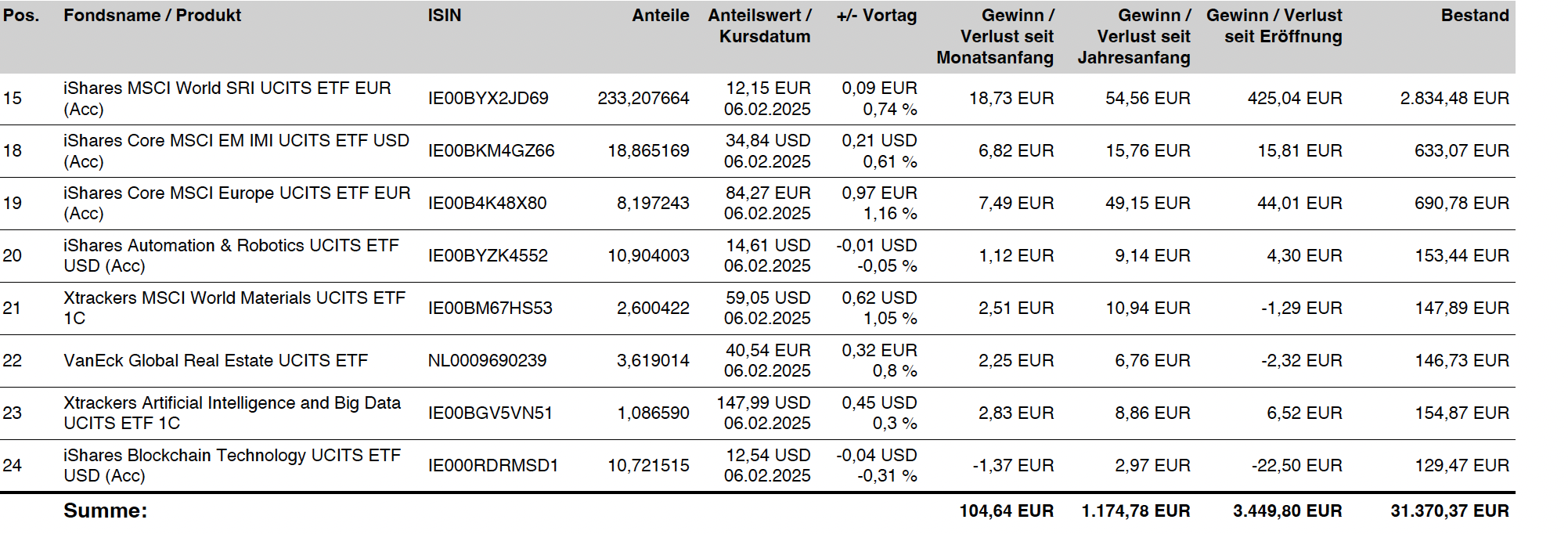Click the Anteile column header

[660, 16]
